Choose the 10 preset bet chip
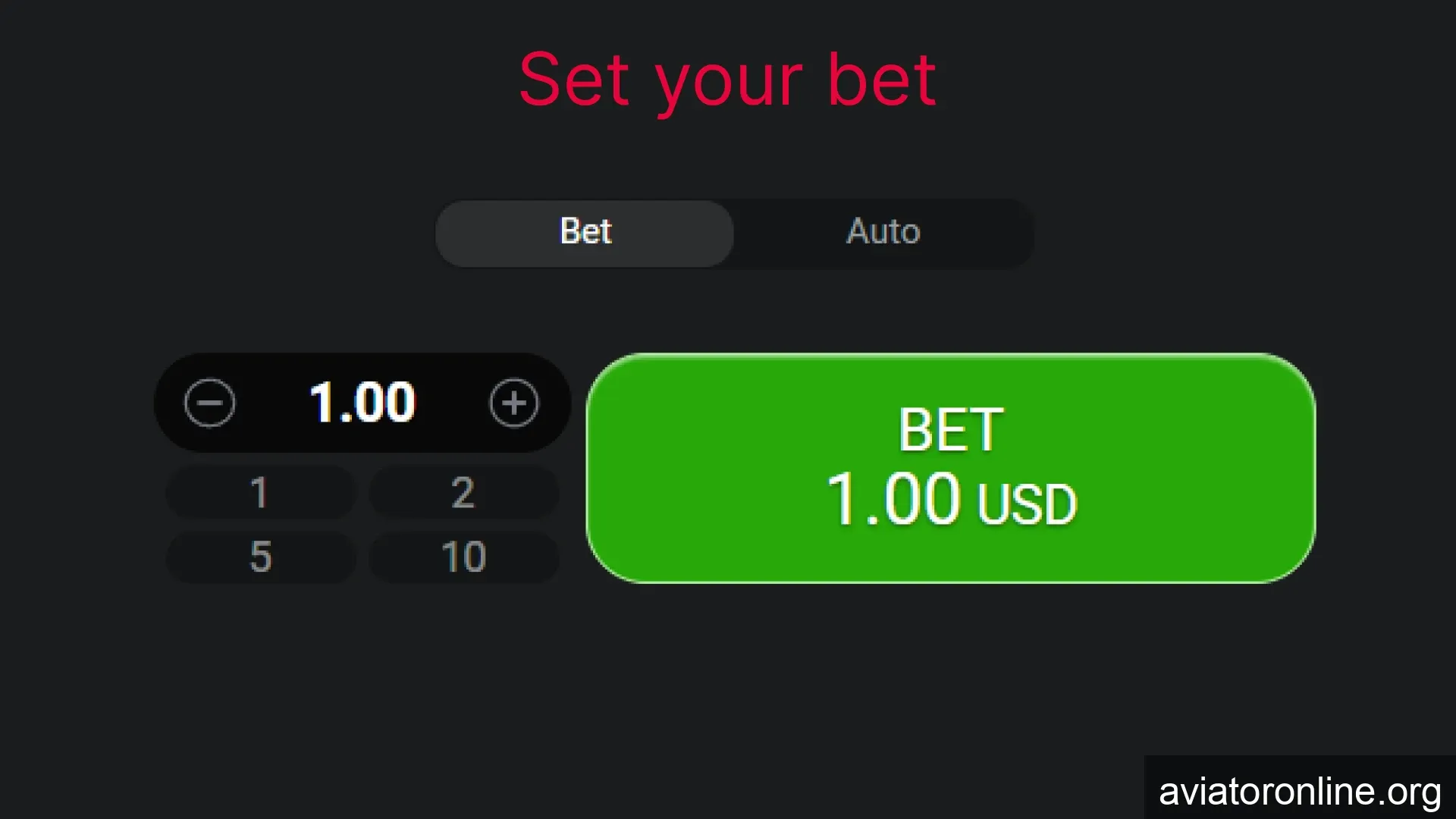 click(x=463, y=557)
